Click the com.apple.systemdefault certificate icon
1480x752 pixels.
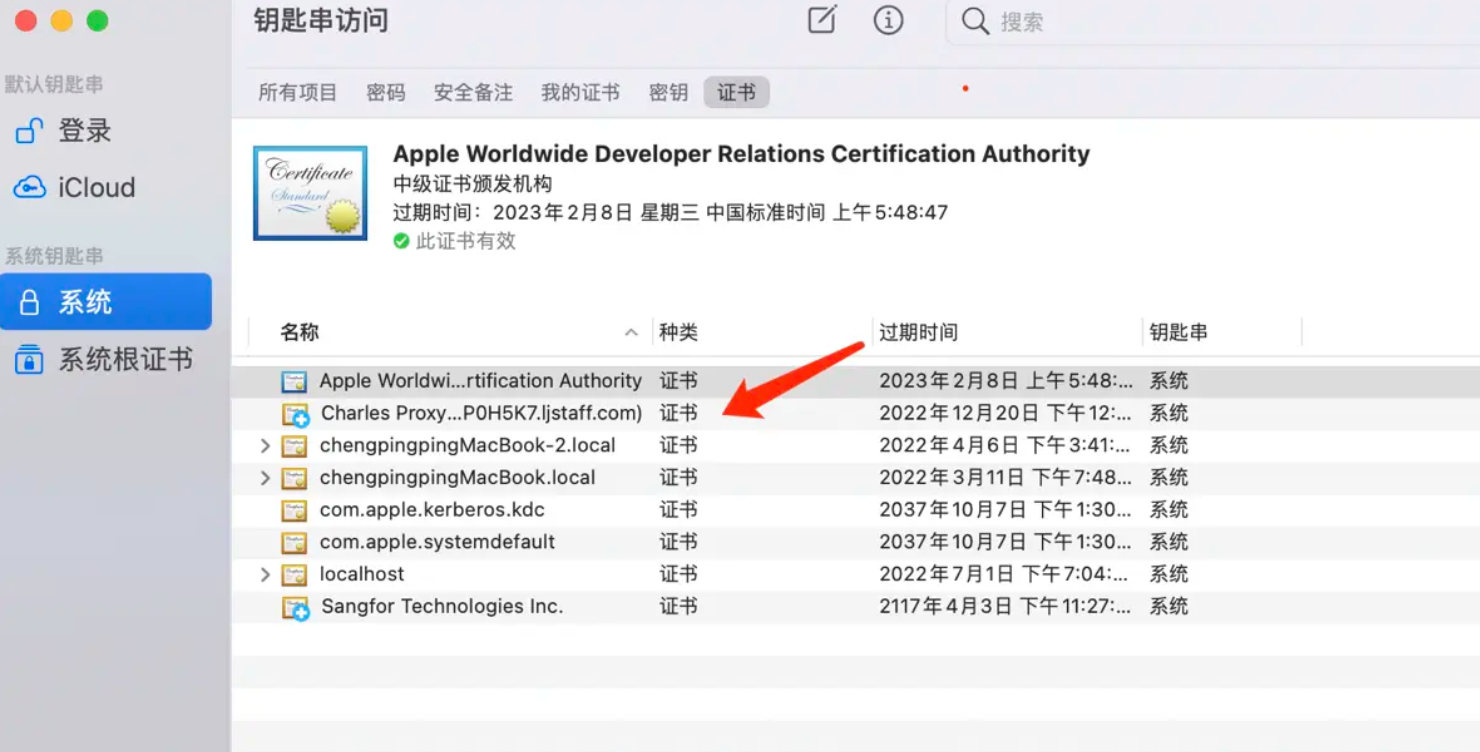(x=294, y=542)
